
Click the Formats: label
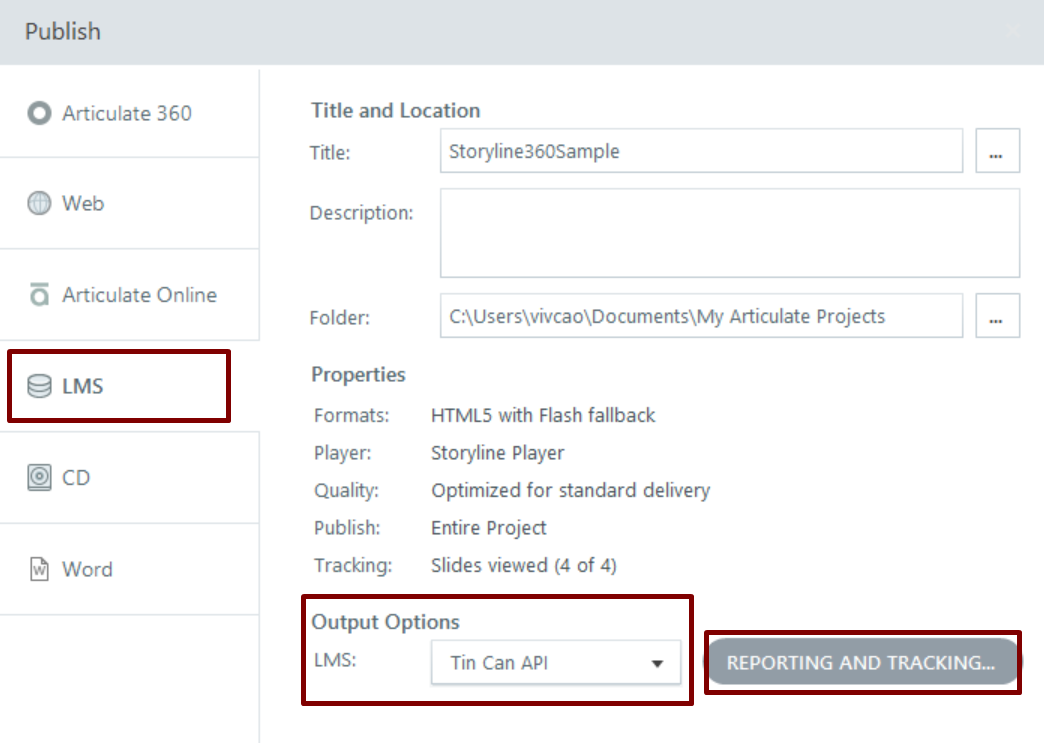click(352, 415)
